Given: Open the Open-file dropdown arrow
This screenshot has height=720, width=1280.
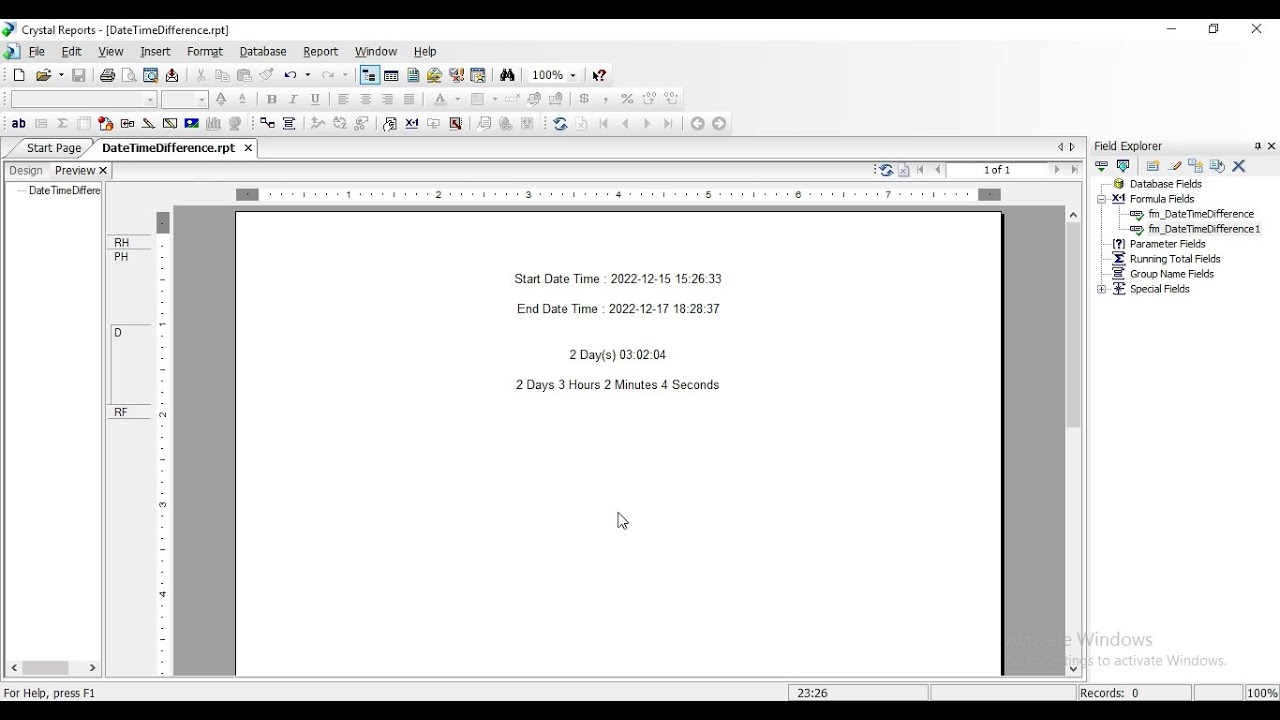Looking at the screenshot, I should [x=61, y=75].
